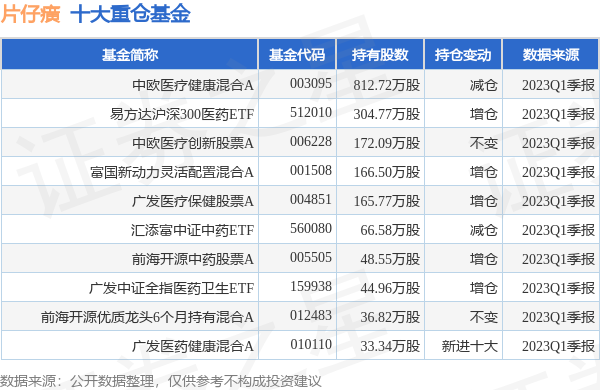Click 不变 in the 中欧医疗创新股票A row

(x=484, y=143)
